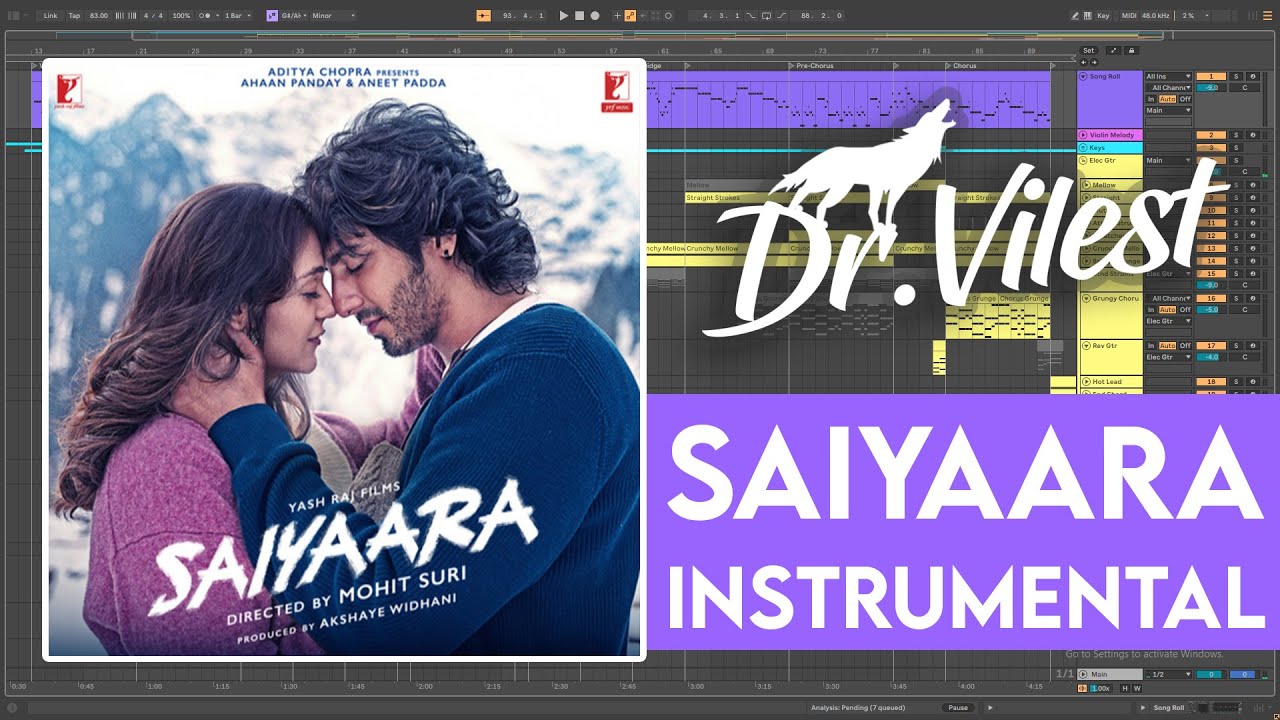
Task: Toggle the Loop switch icon
Action: coord(766,16)
